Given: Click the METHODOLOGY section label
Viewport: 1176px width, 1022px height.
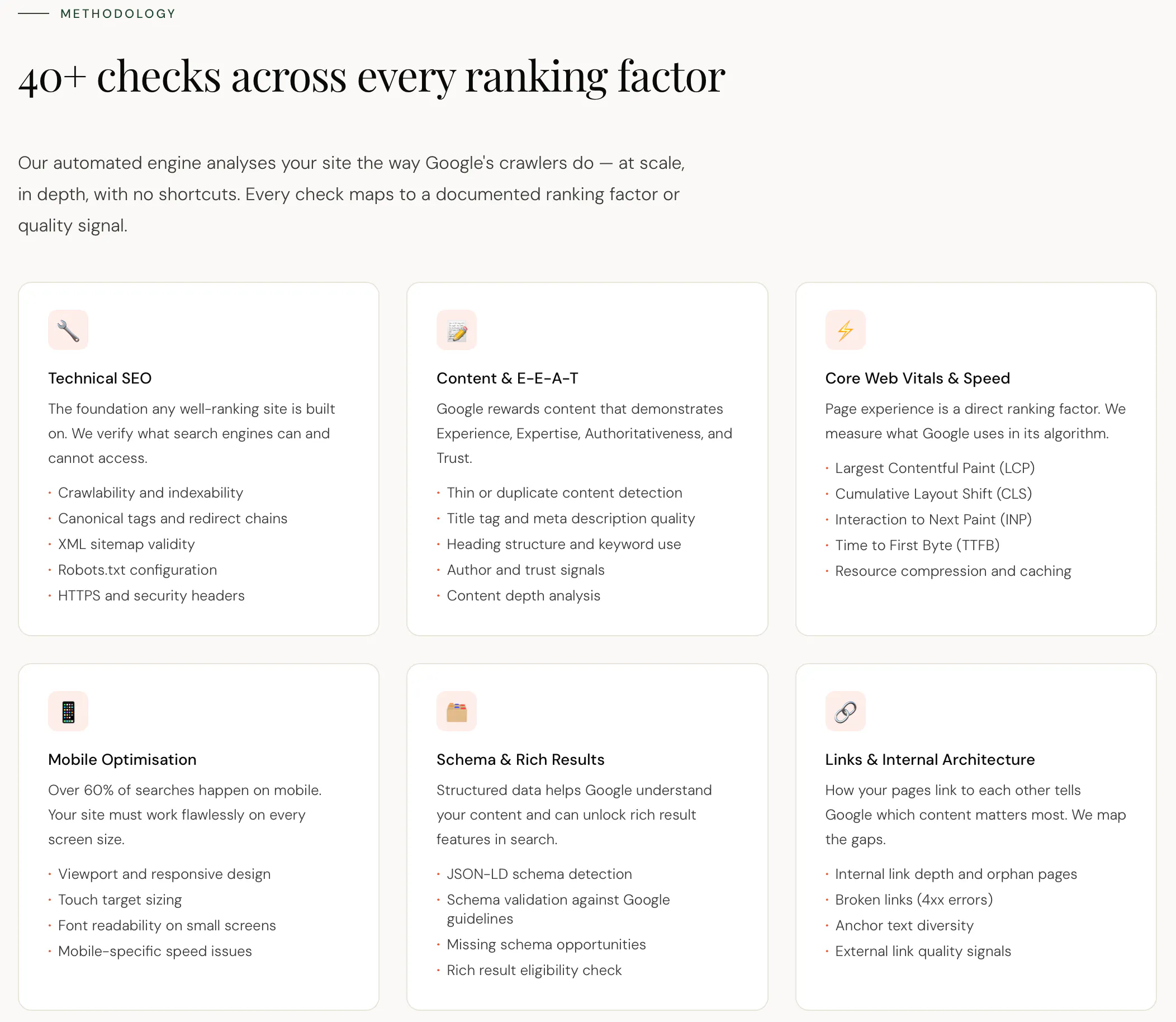Looking at the screenshot, I should click(118, 13).
